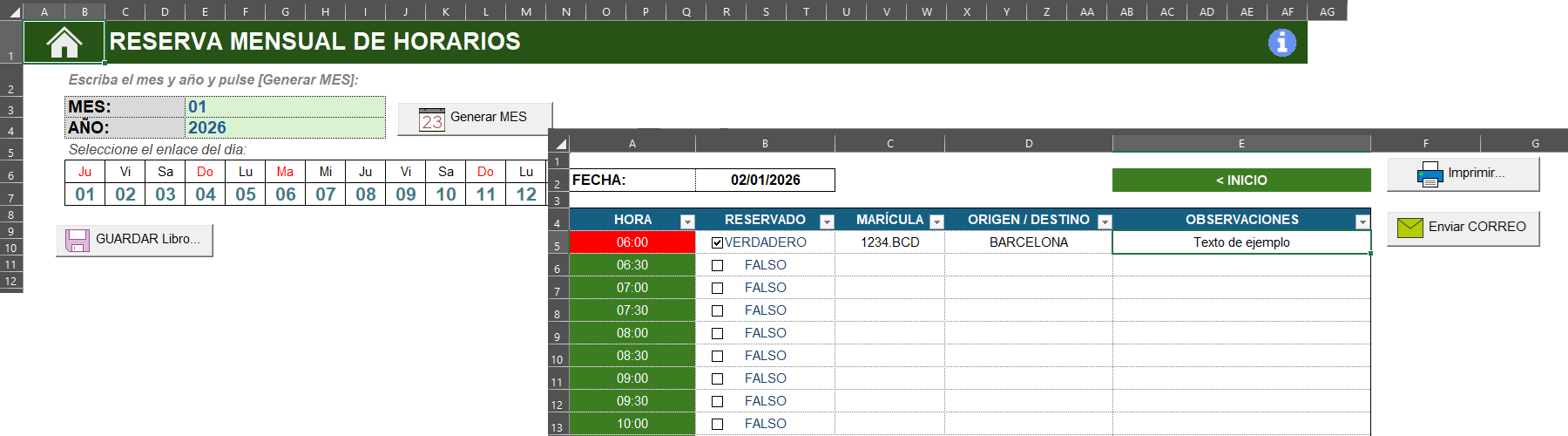
Task: Click the select-all corner of second sheet
Action: [x=560, y=144]
